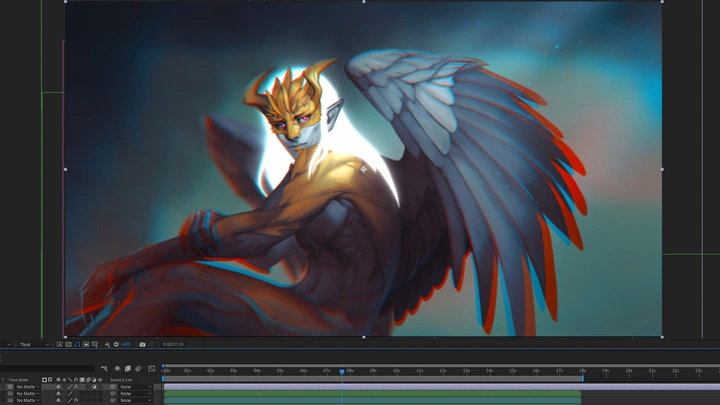Select the teal layer bar in timeline
This screenshot has height=405, width=720.
coord(372,401)
